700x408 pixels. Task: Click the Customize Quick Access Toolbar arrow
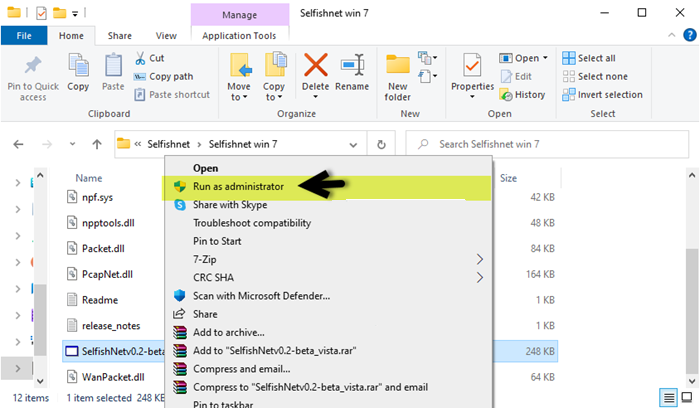click(x=75, y=14)
